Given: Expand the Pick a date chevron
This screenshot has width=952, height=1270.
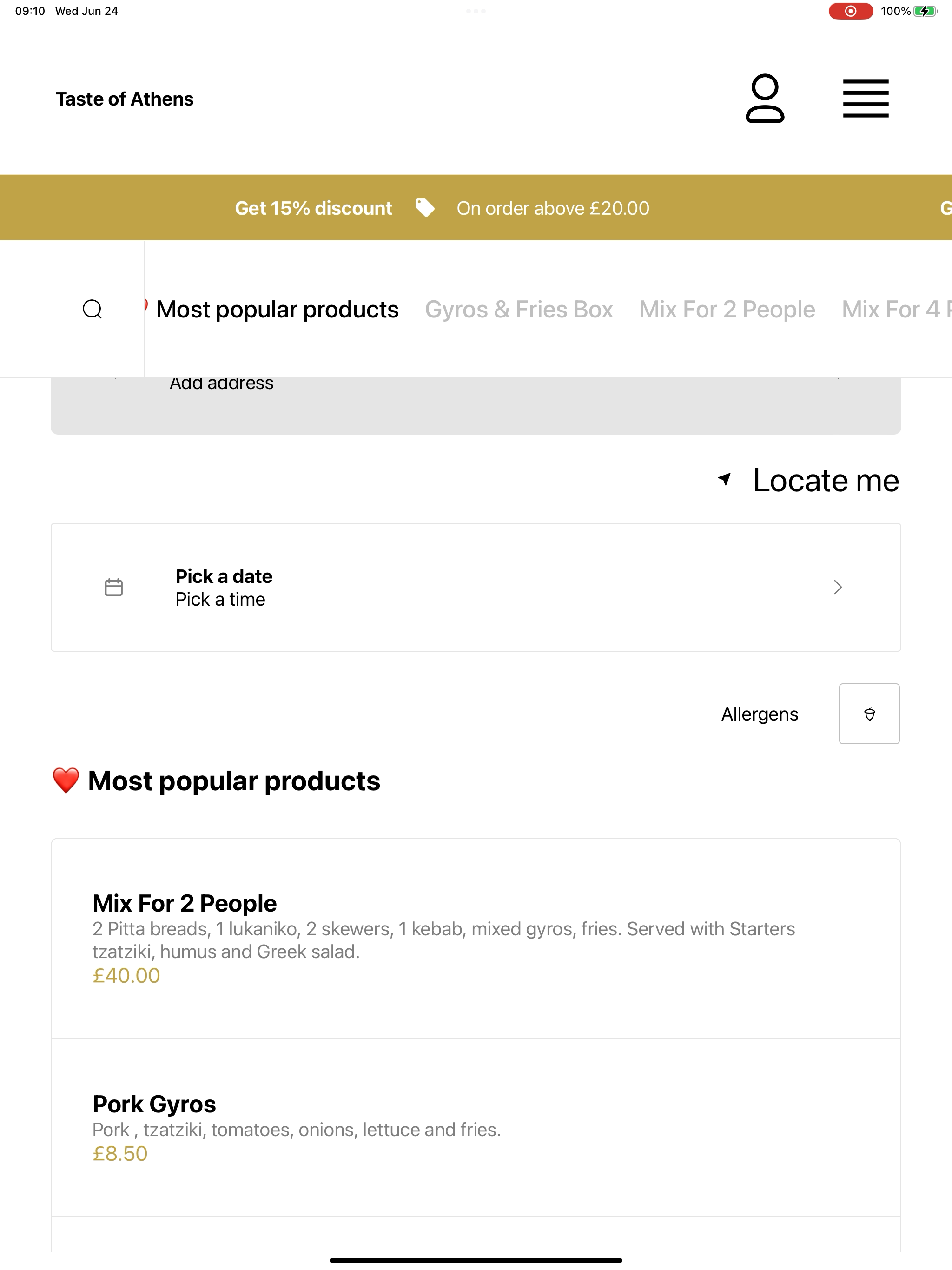Looking at the screenshot, I should tap(838, 587).
